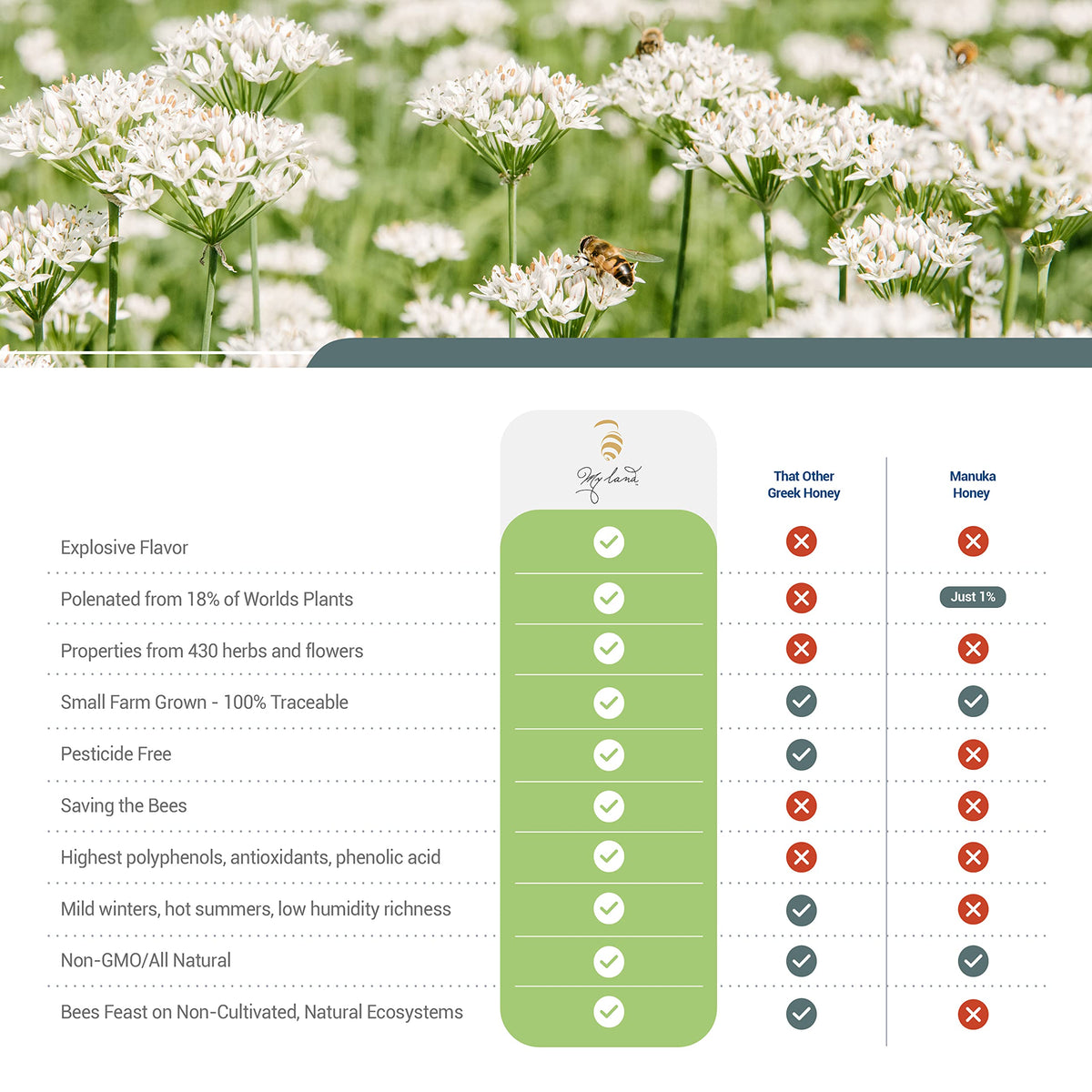
Task: Click the 'Just 1%' badge
Action: point(973,597)
